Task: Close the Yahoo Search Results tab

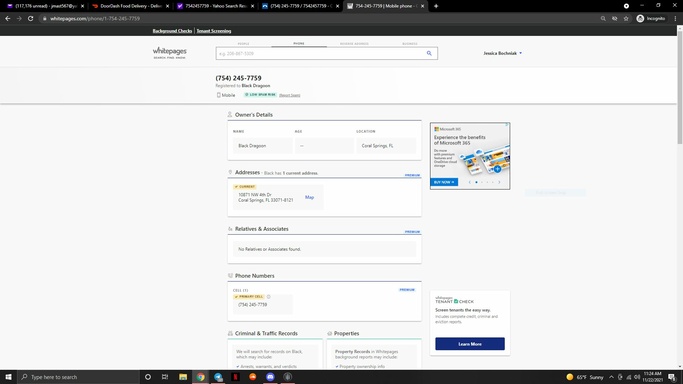Action: point(252,6)
